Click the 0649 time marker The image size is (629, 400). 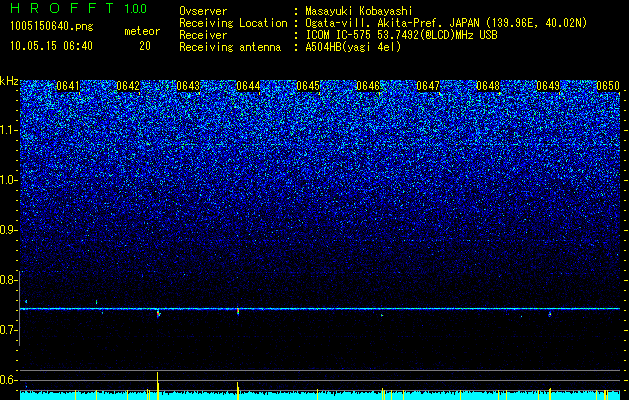[548, 86]
